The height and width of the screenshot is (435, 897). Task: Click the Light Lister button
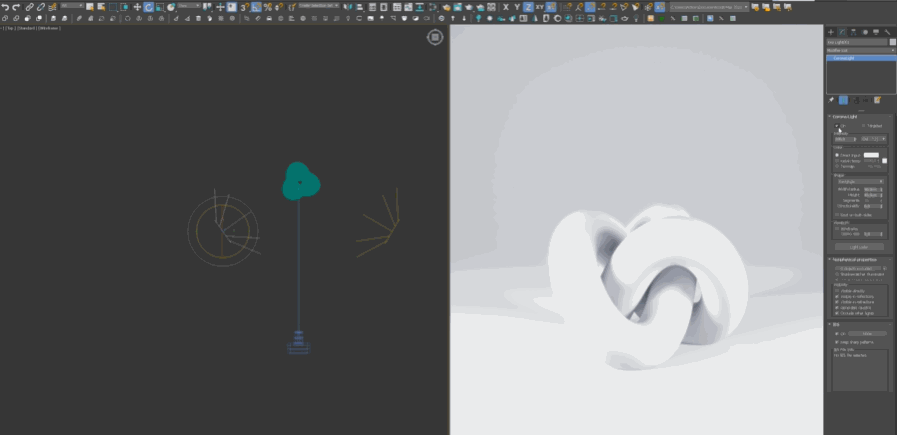pos(859,247)
